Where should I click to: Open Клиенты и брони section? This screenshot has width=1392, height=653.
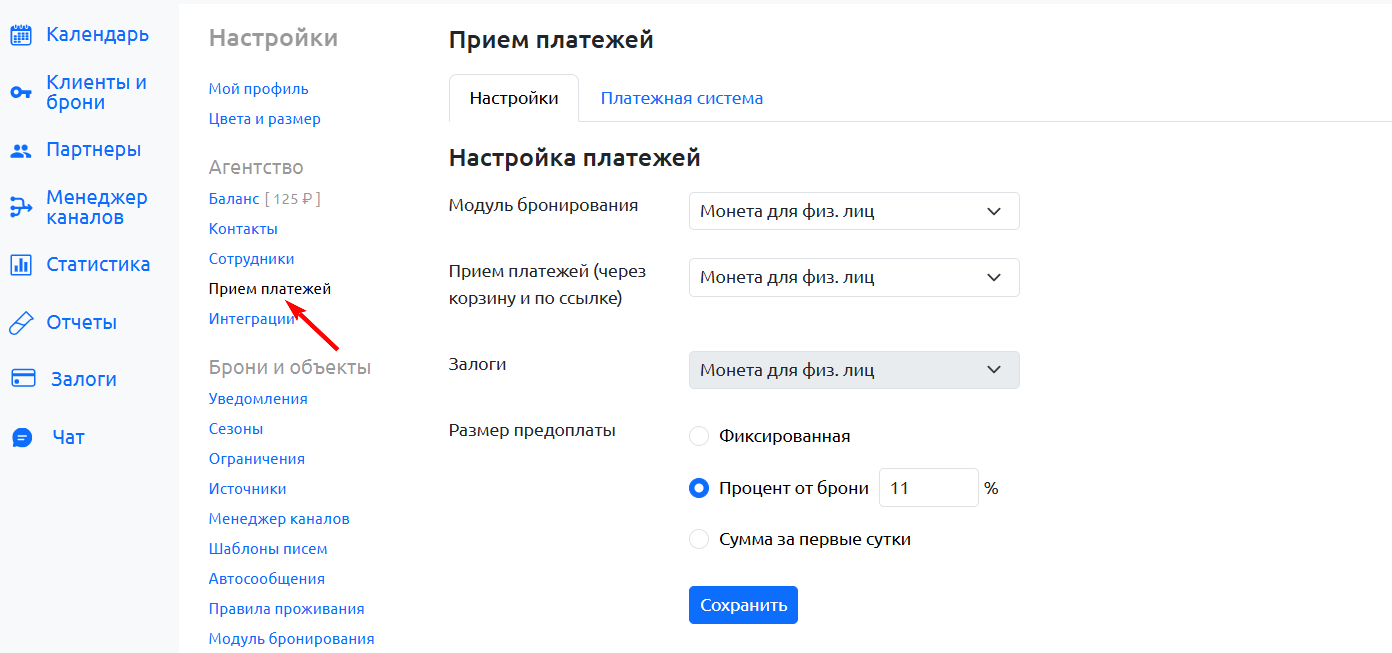[x=96, y=92]
